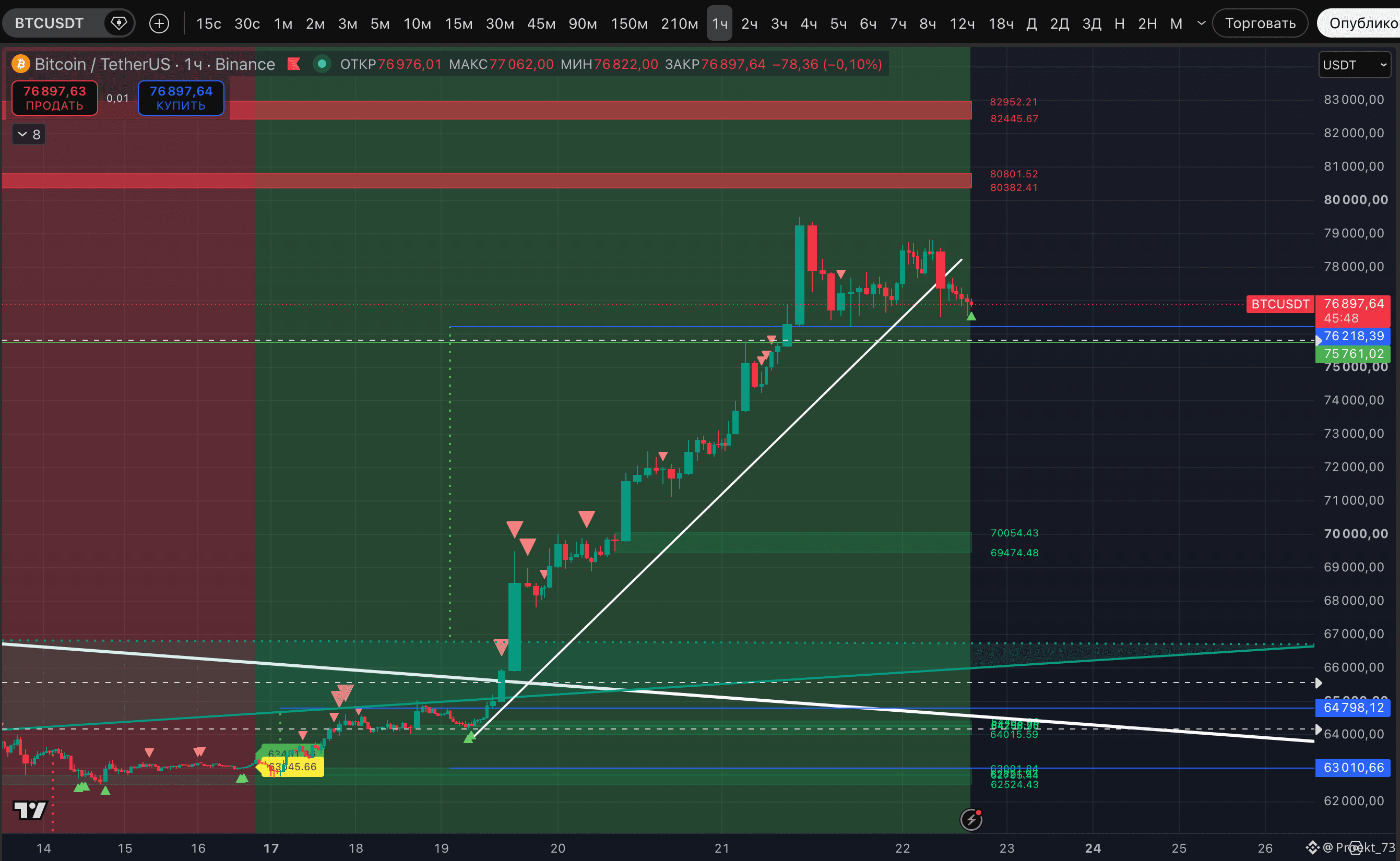
Task: Click the 64 798,12 blue price label
Action: tap(1354, 707)
